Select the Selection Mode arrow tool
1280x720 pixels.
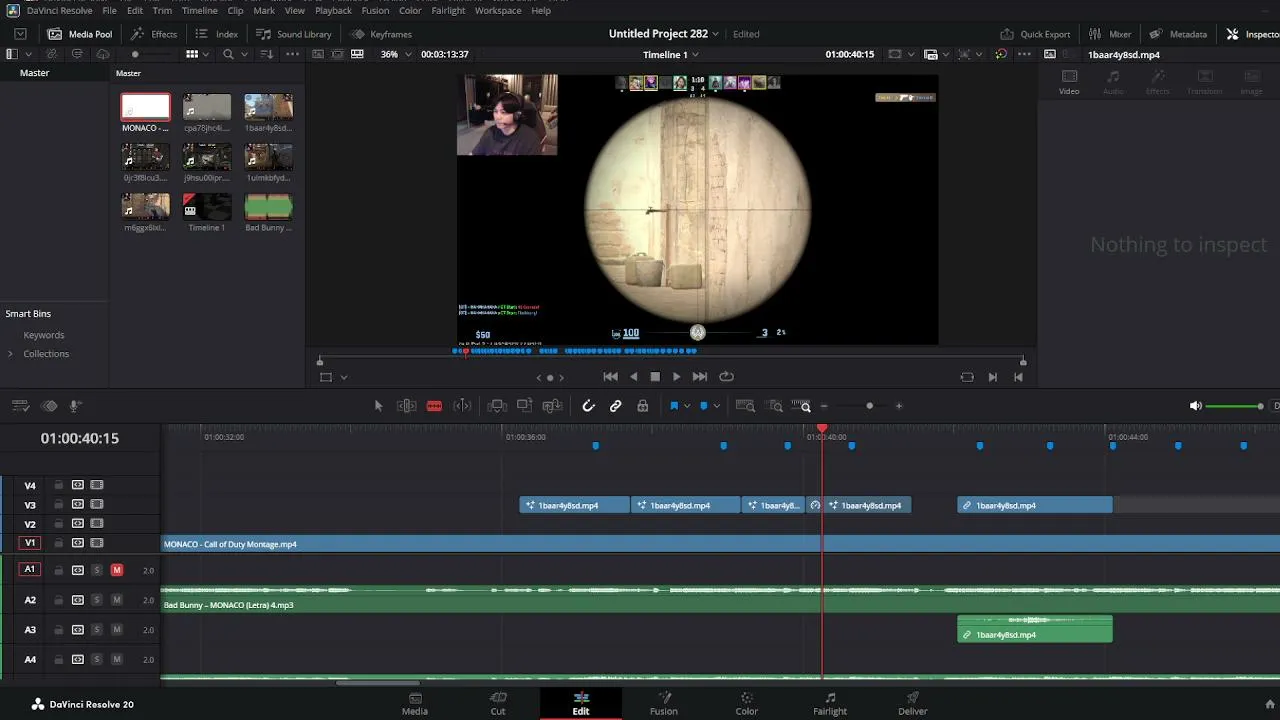378,406
